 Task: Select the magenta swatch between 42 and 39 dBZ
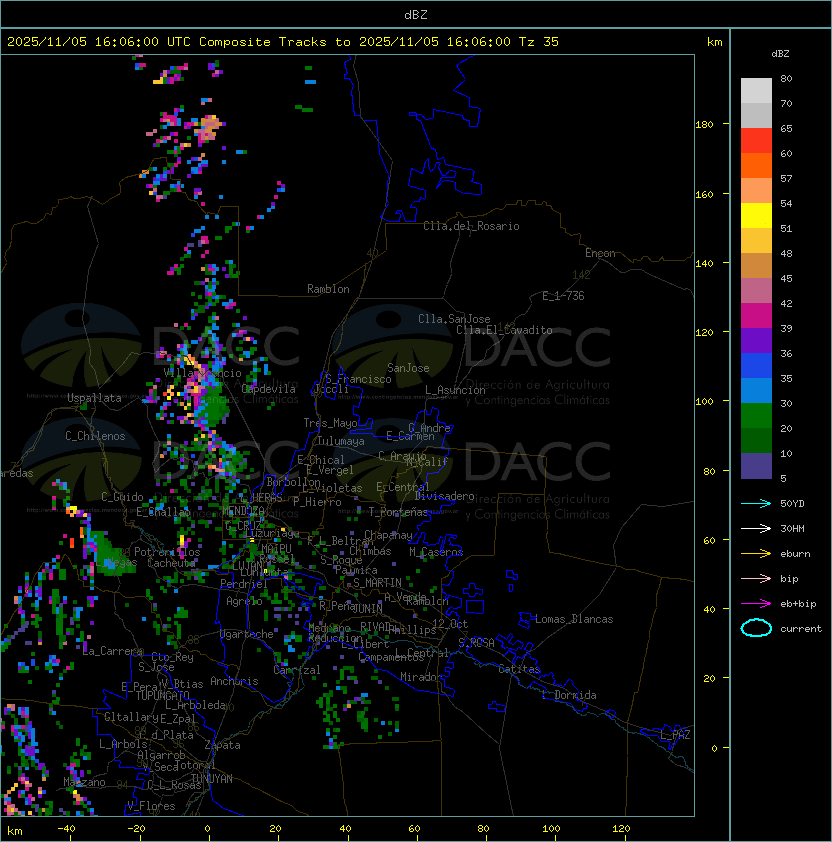[756, 316]
